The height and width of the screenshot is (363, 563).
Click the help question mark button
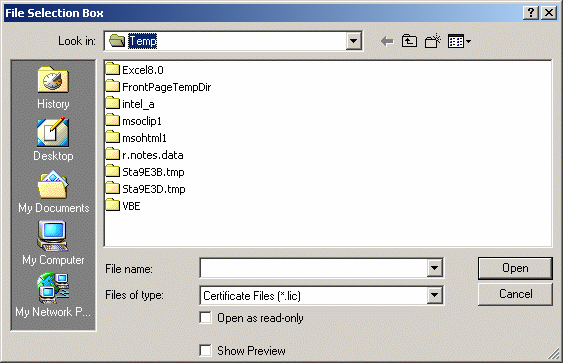(531, 13)
